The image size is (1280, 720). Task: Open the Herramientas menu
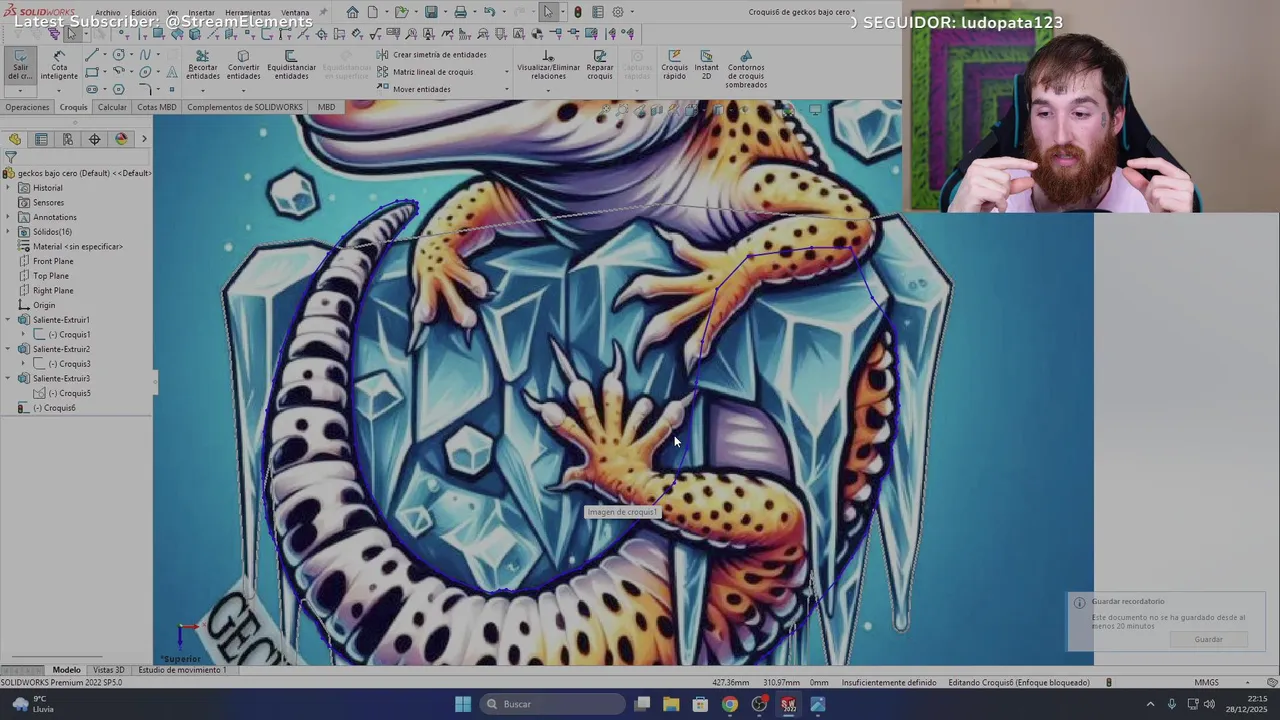[x=247, y=13]
